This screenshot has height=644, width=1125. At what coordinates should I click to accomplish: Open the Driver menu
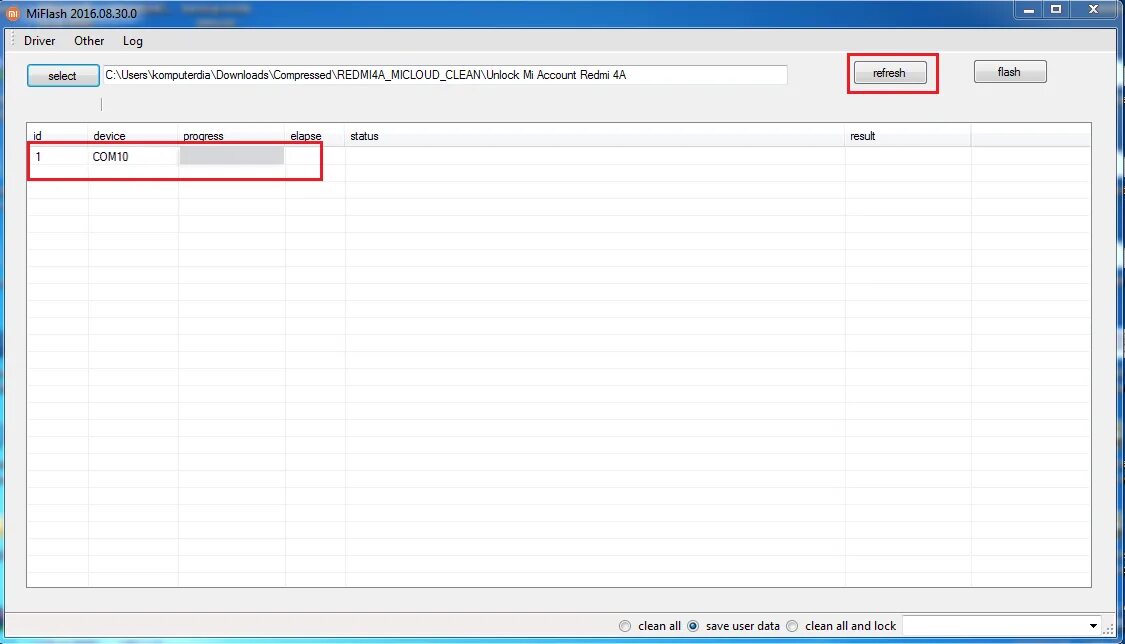[x=39, y=41]
